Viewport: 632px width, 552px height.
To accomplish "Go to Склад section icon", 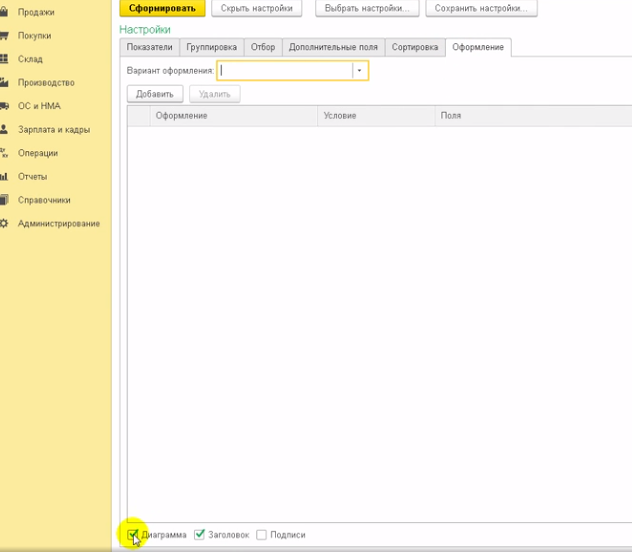I will [4, 59].
